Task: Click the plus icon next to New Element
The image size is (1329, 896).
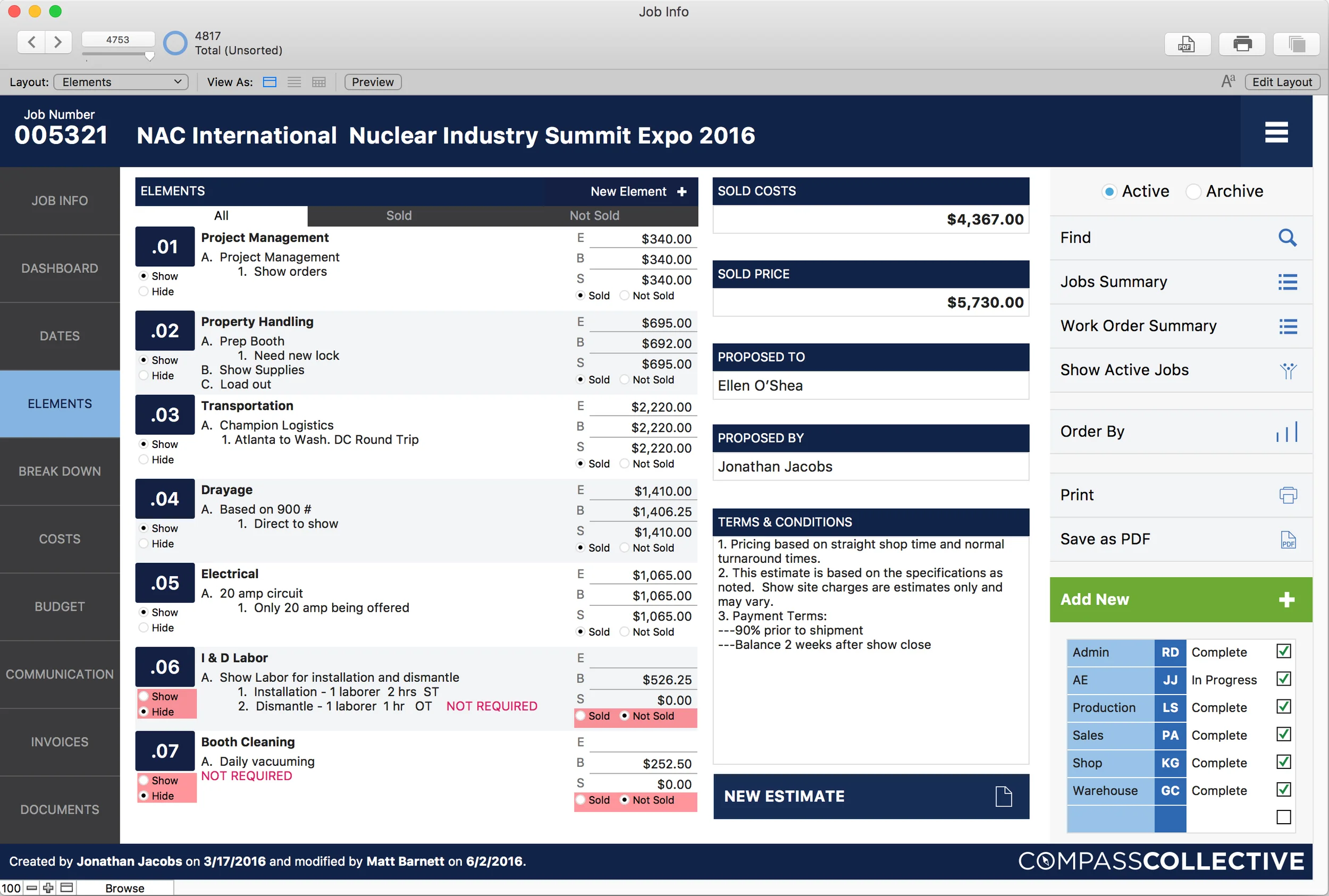Action: click(682, 191)
